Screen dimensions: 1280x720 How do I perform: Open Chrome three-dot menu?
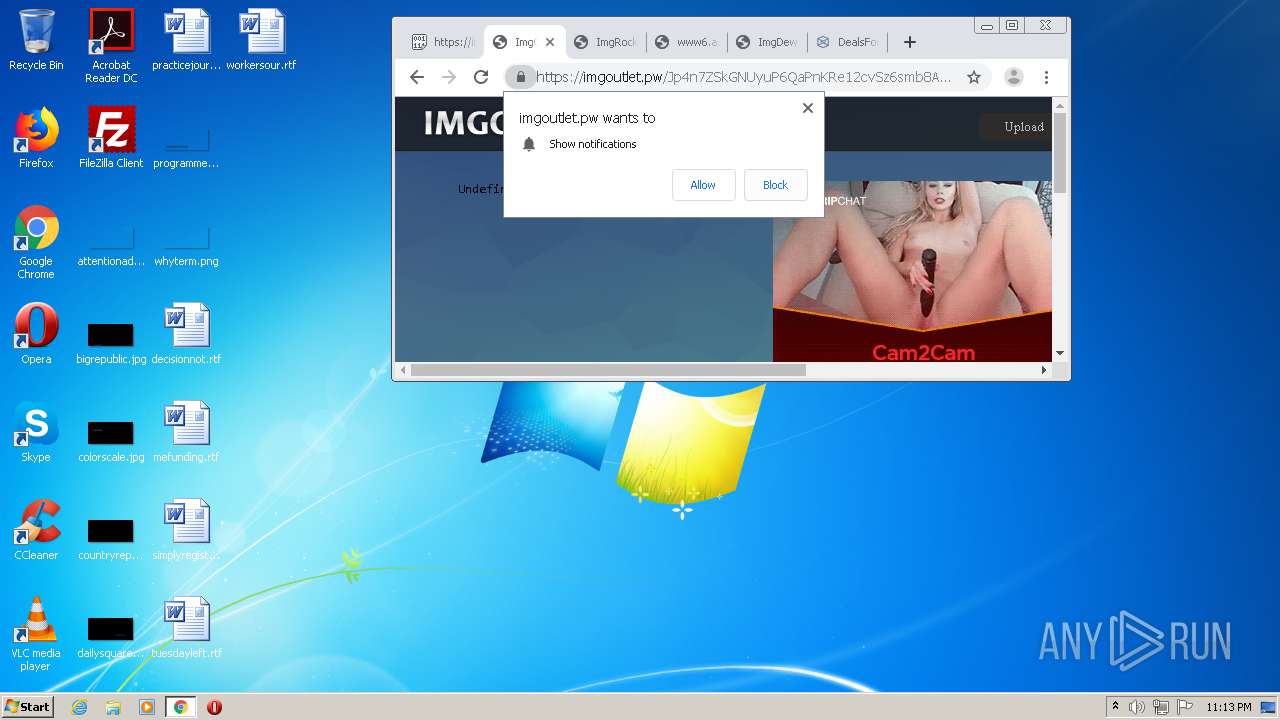pyautogui.click(x=1046, y=77)
